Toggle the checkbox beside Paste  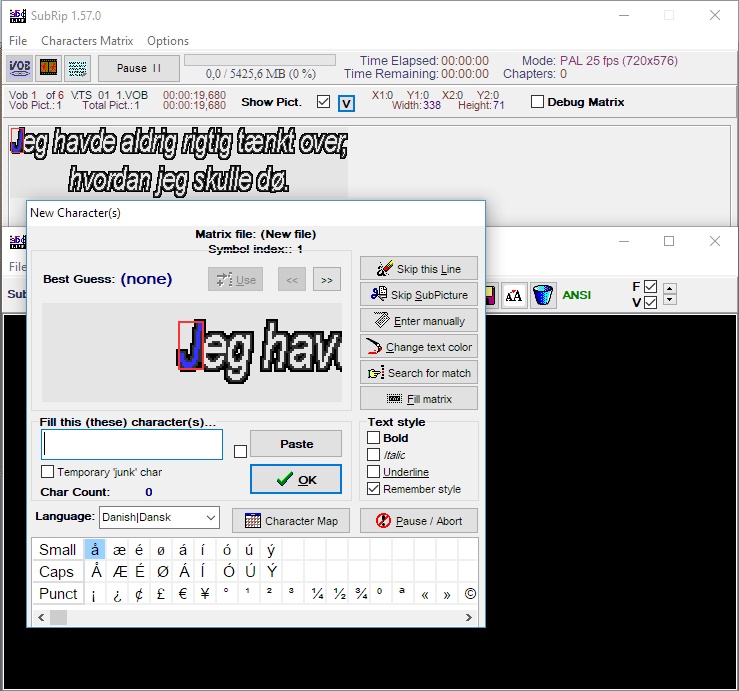240,451
